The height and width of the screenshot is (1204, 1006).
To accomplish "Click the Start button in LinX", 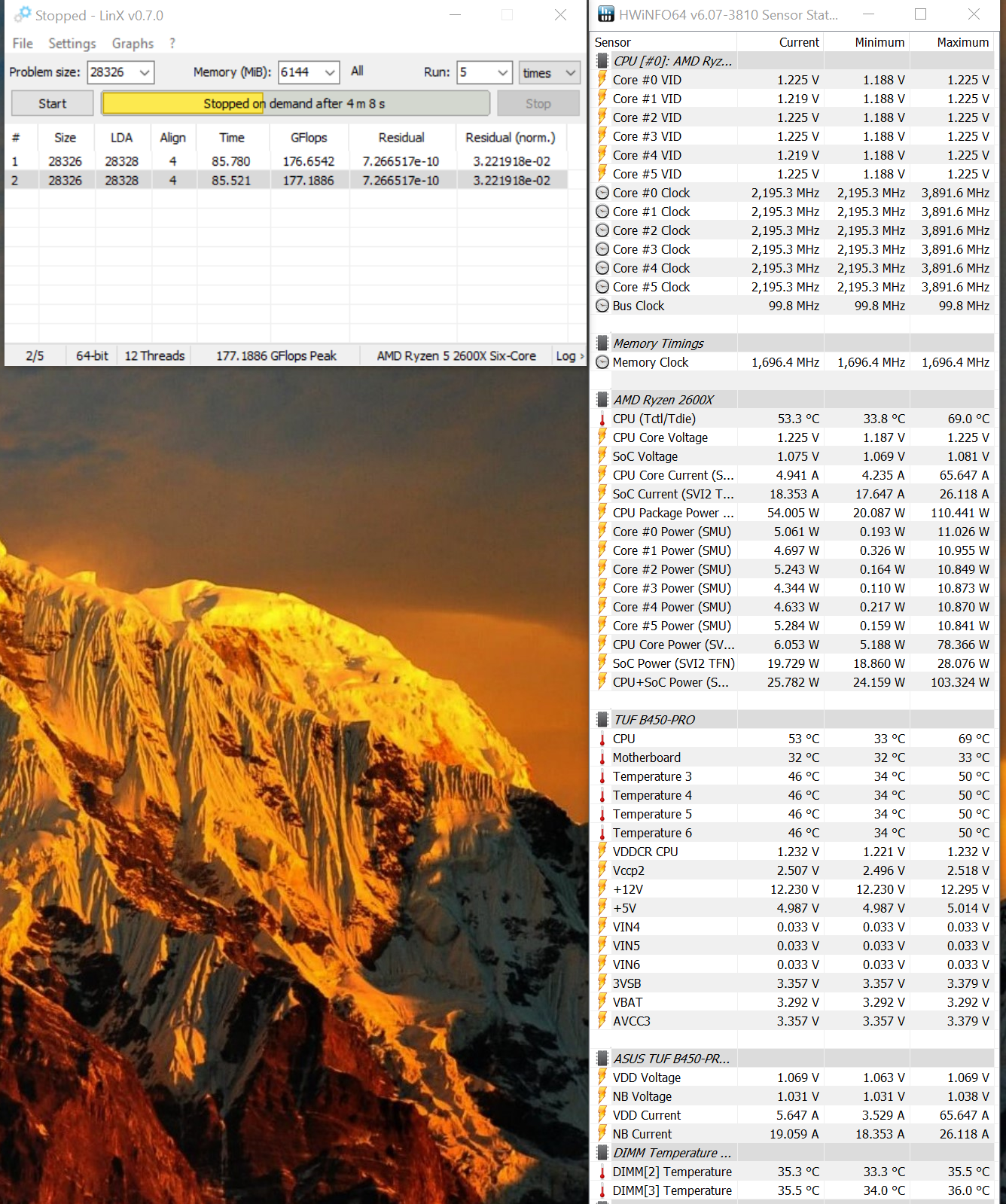I will (x=53, y=103).
